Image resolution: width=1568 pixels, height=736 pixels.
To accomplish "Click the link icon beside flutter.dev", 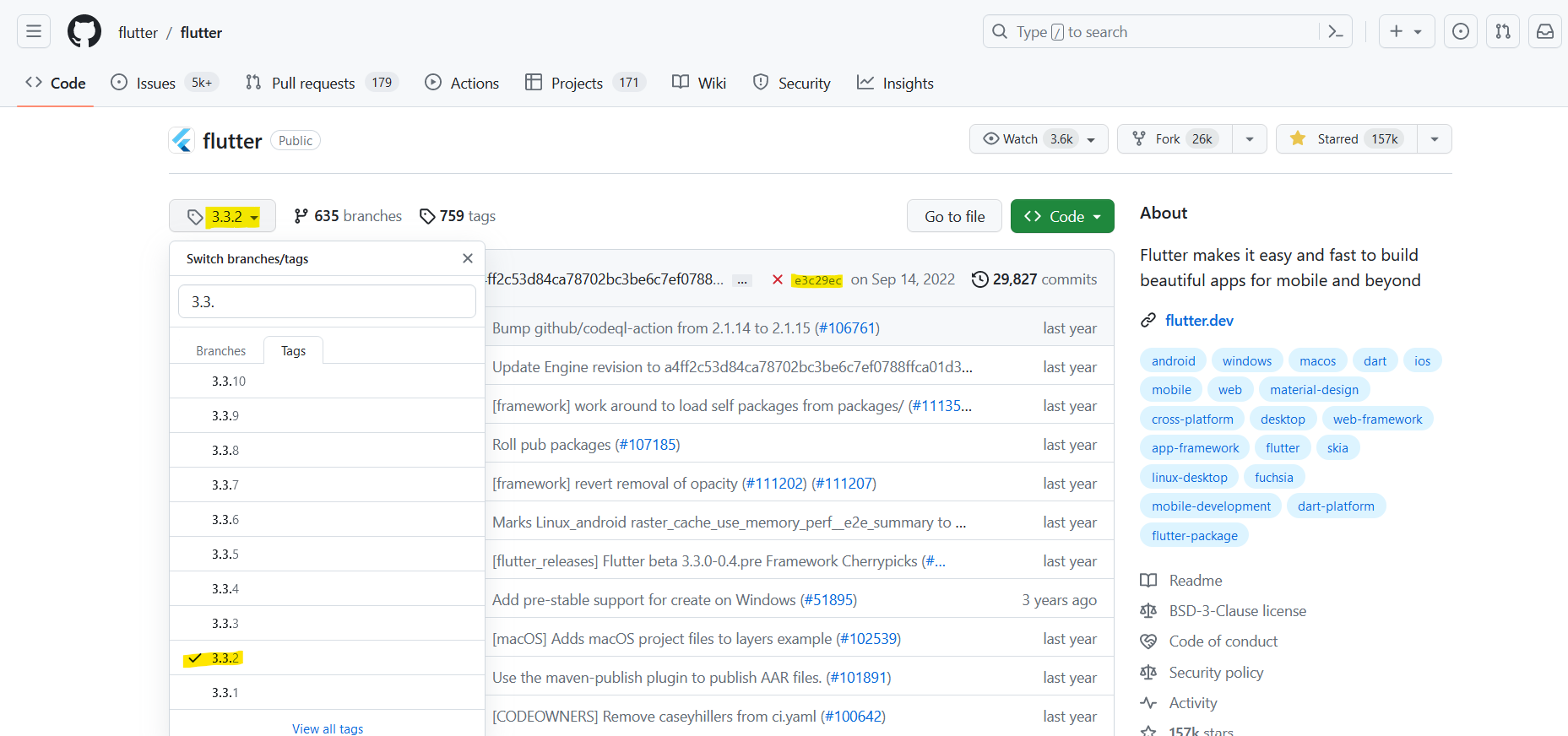I will click(1148, 321).
